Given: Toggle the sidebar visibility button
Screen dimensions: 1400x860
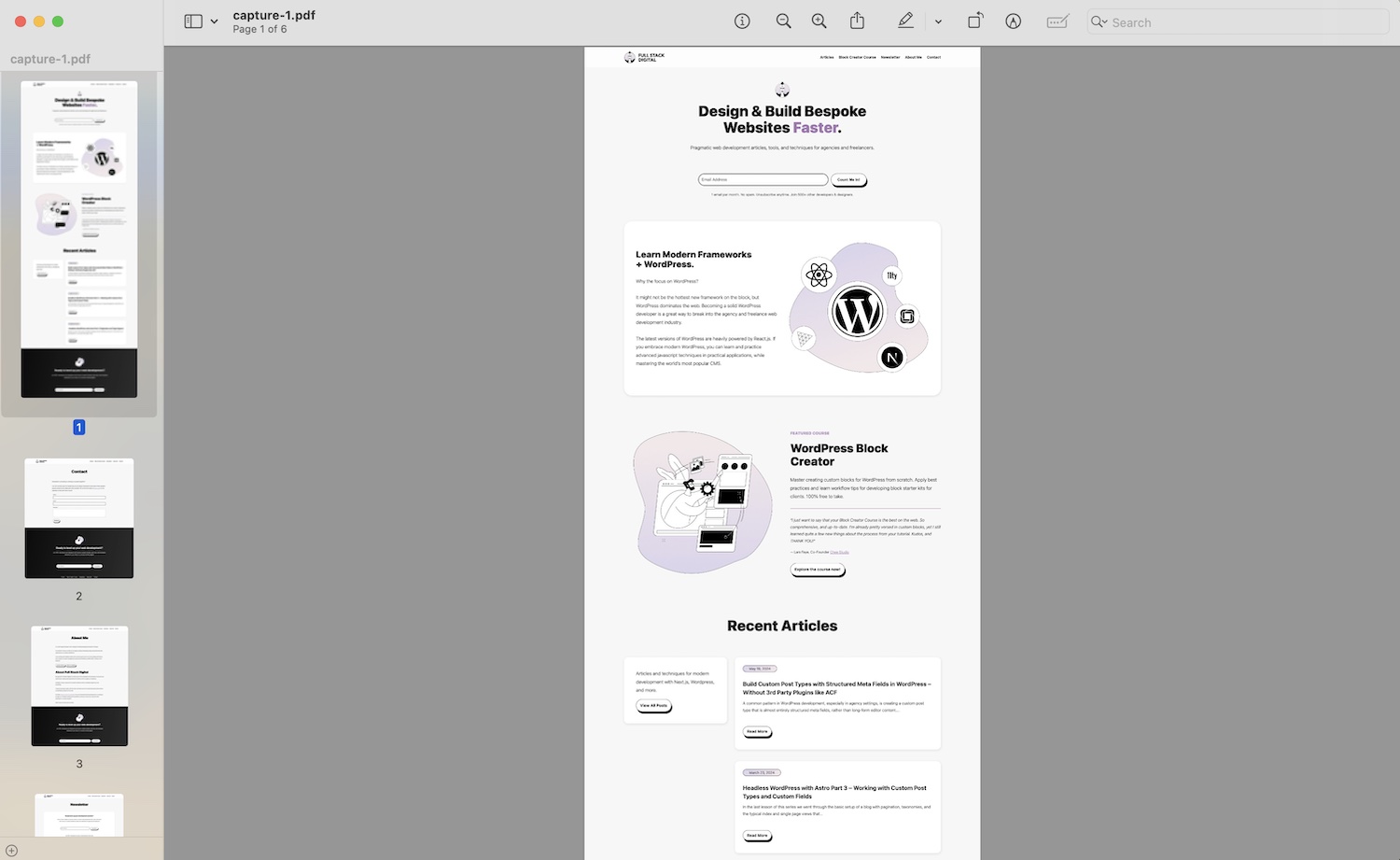Looking at the screenshot, I should (x=193, y=21).
